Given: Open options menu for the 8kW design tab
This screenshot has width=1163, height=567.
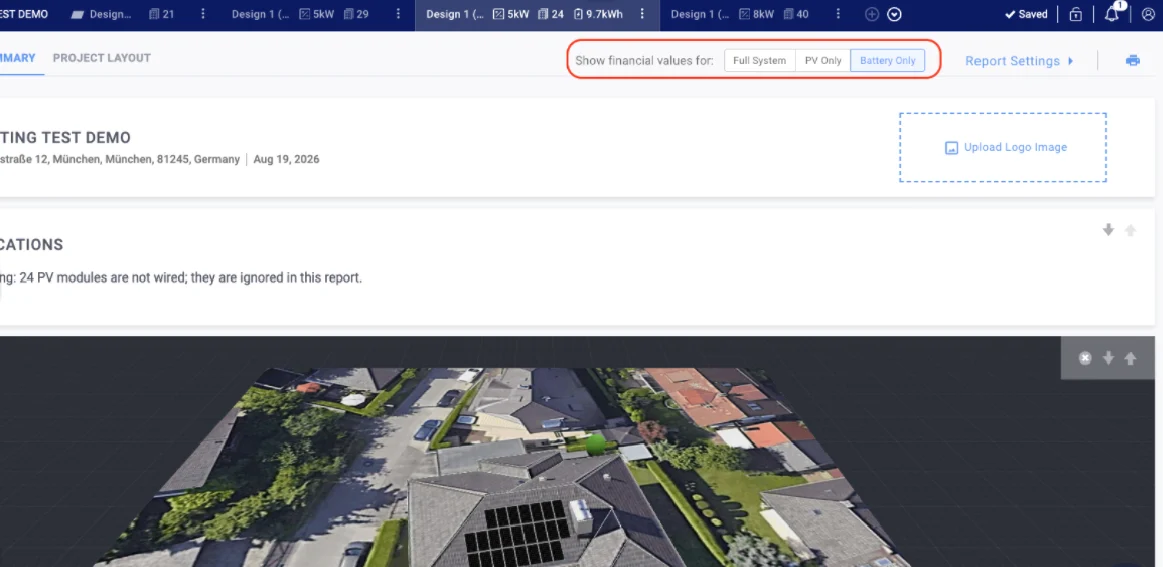Looking at the screenshot, I should pyautogui.click(x=838, y=14).
